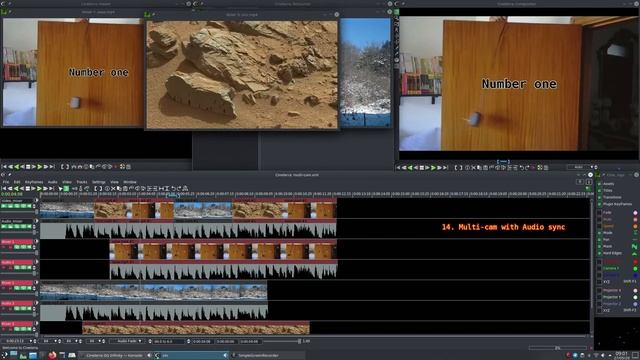
Task: Cut selection with timeline X icon
Action: pos(113,188)
